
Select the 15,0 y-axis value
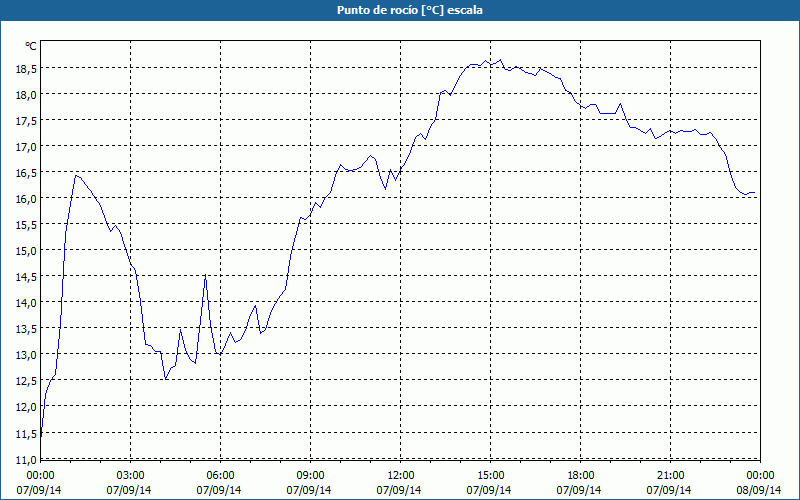click(x=26, y=251)
